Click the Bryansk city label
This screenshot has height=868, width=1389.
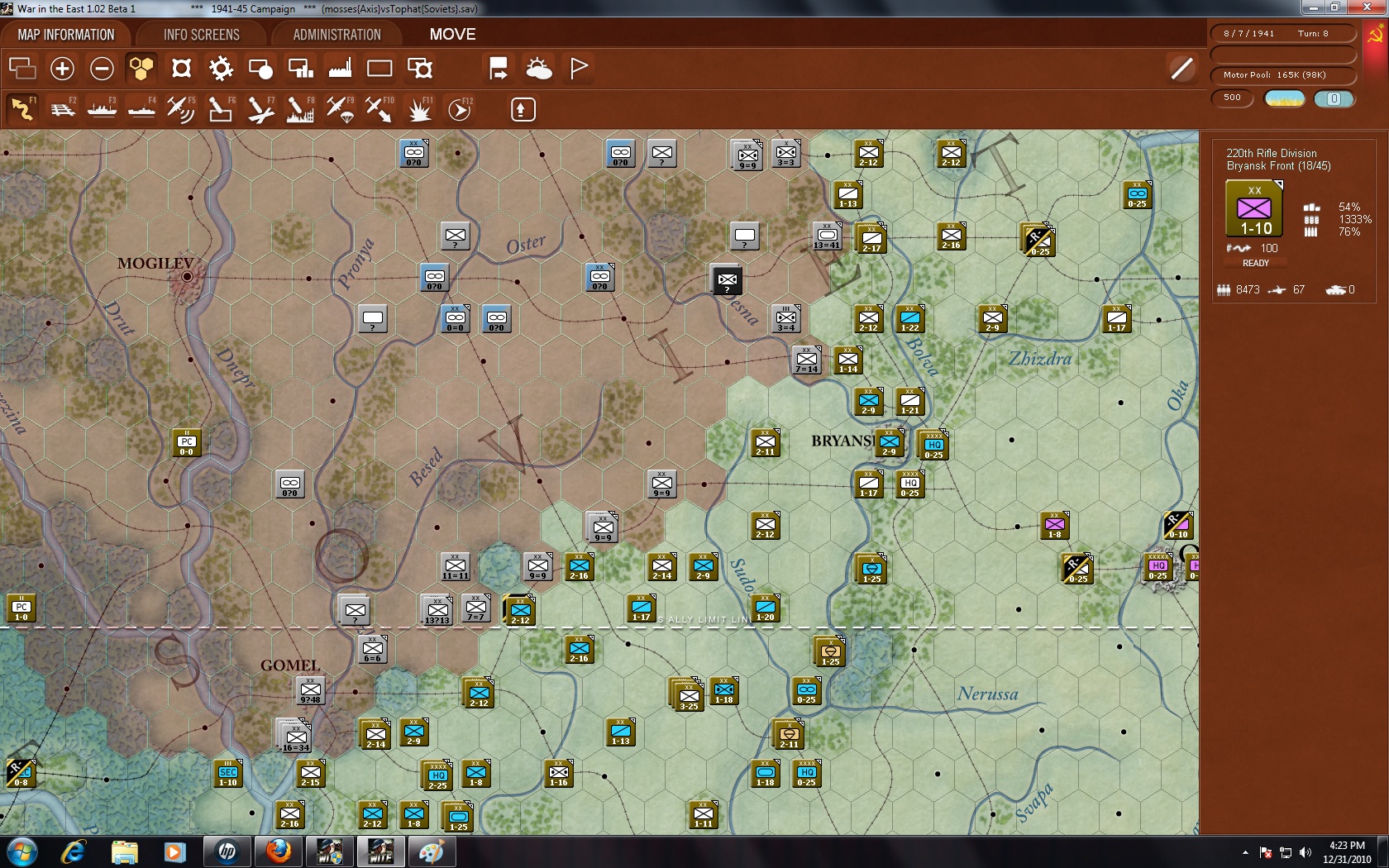[x=845, y=441]
